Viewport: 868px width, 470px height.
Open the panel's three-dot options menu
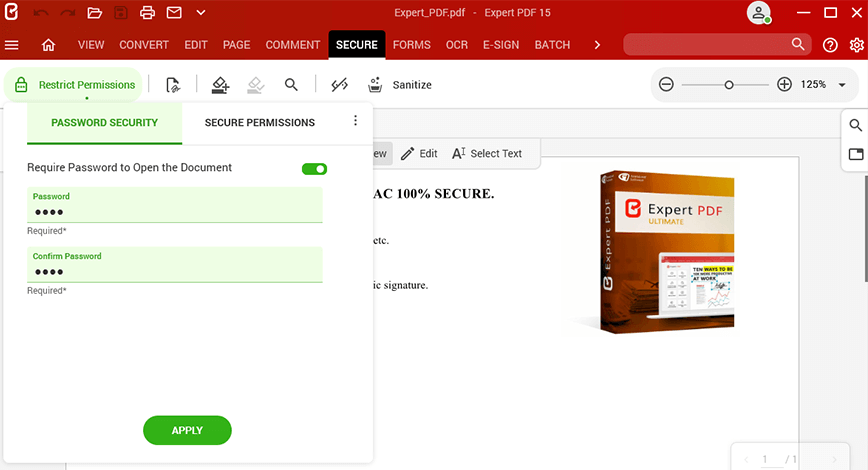coord(355,120)
